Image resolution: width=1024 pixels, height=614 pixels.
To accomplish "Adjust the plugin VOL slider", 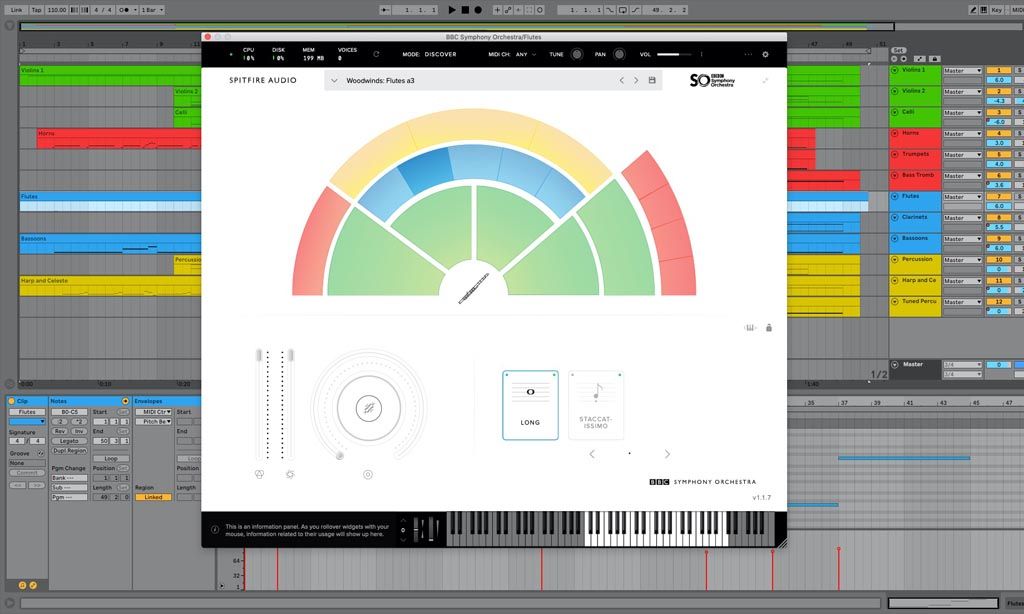I will pyautogui.click(x=675, y=54).
